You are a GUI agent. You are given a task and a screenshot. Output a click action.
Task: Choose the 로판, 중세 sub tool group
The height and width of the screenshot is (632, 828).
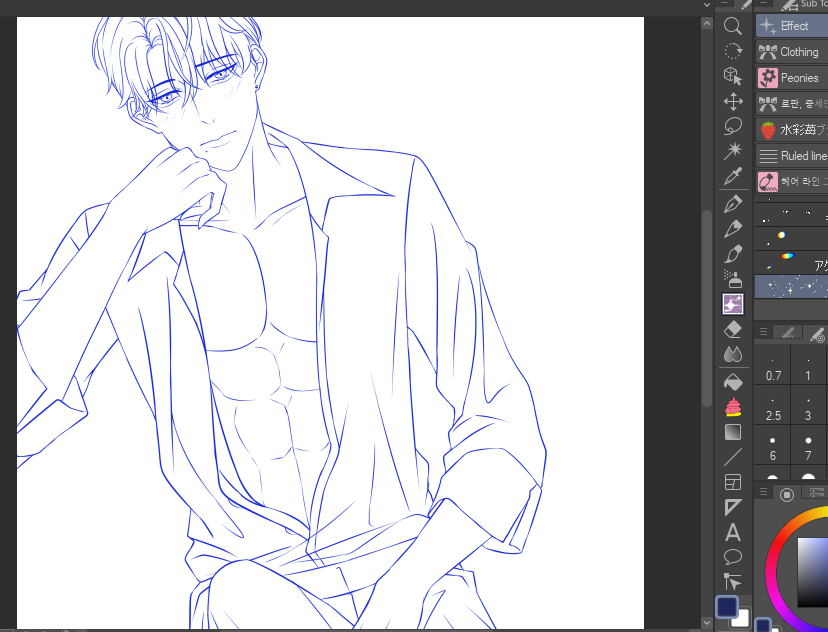792,103
